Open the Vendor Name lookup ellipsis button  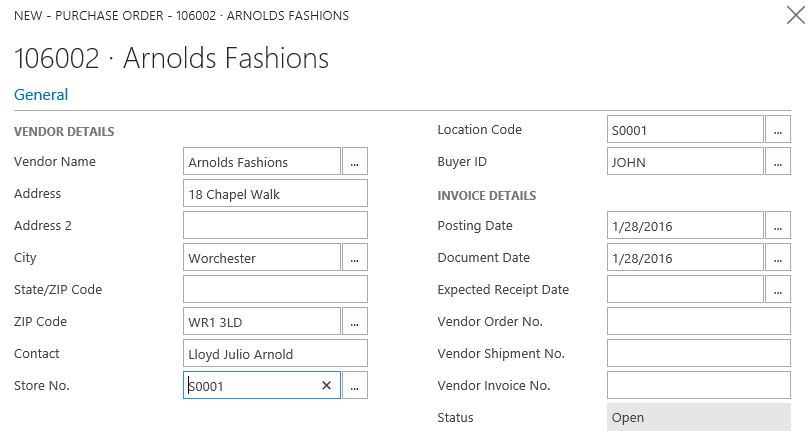pyautogui.click(x=355, y=161)
